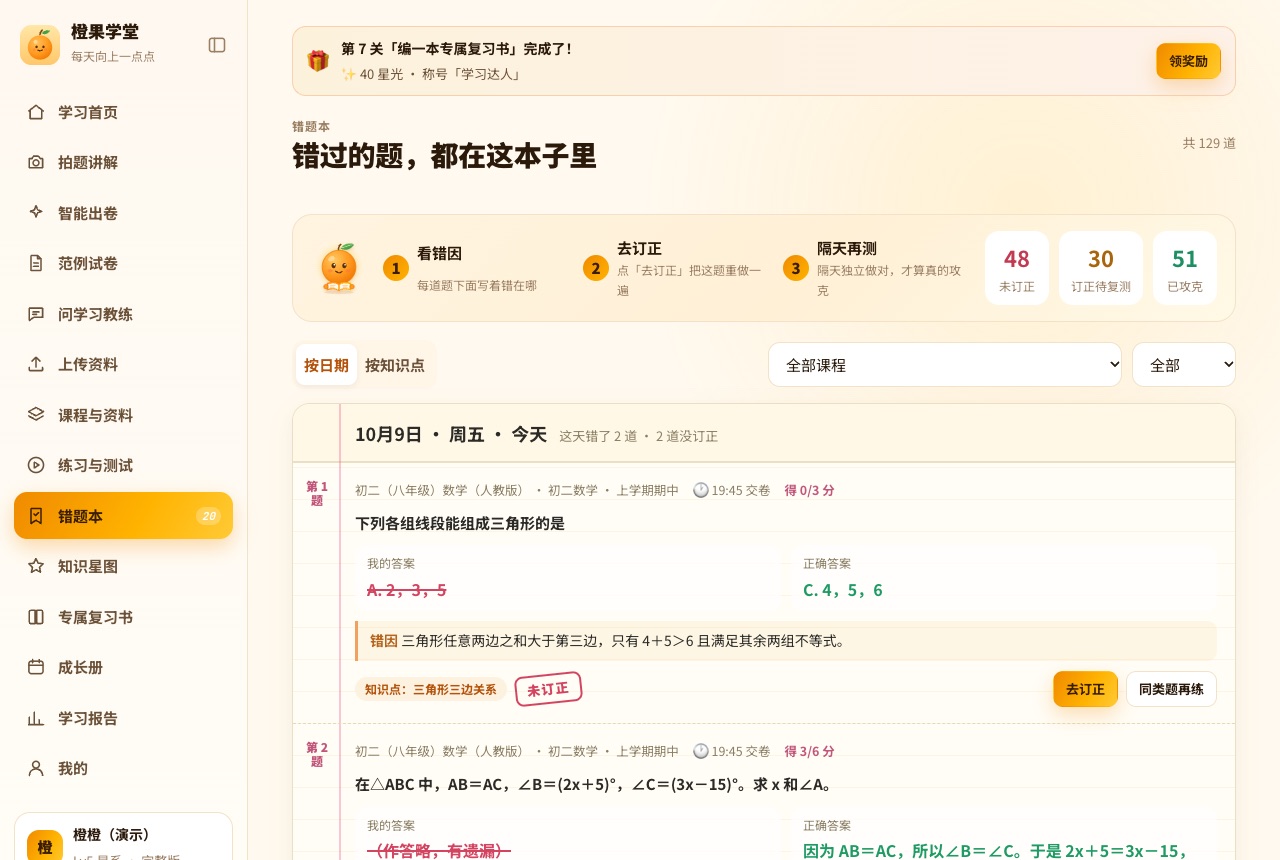Click the correct answer C. 4，5，6
This screenshot has width=1280, height=860.
(x=843, y=590)
